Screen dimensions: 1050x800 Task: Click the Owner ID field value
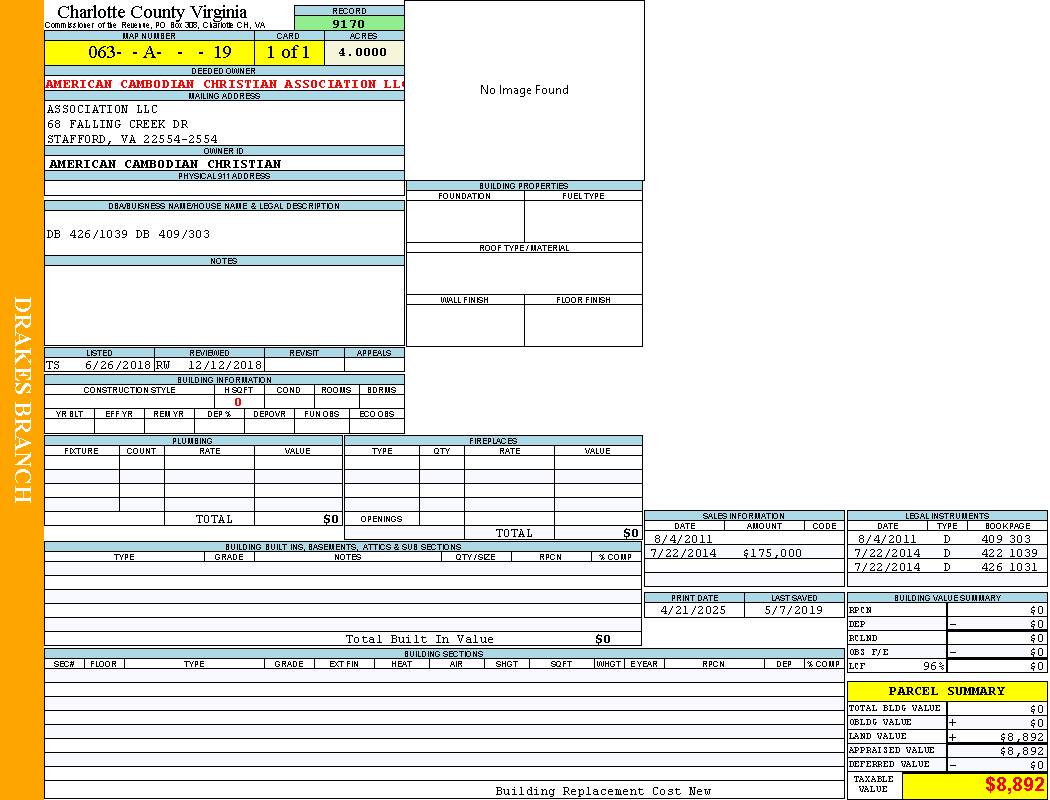(x=165, y=163)
